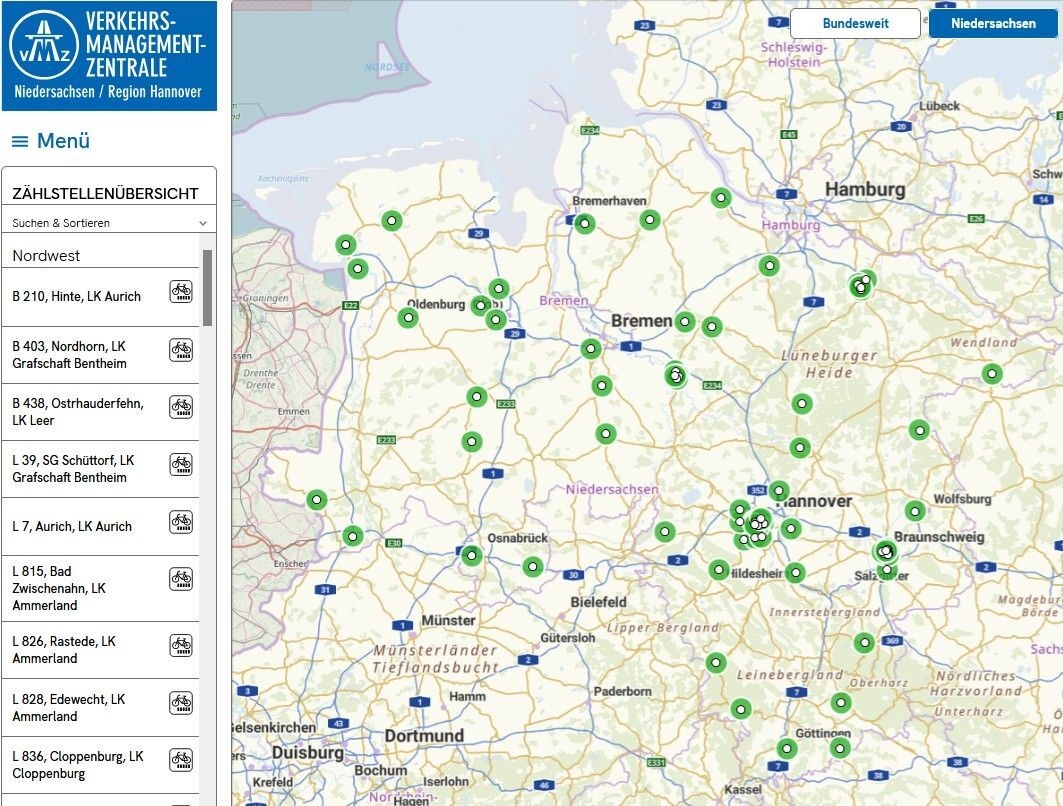Switch map view to Bundesweit
The width and height of the screenshot is (1063, 806).
tap(855, 23)
